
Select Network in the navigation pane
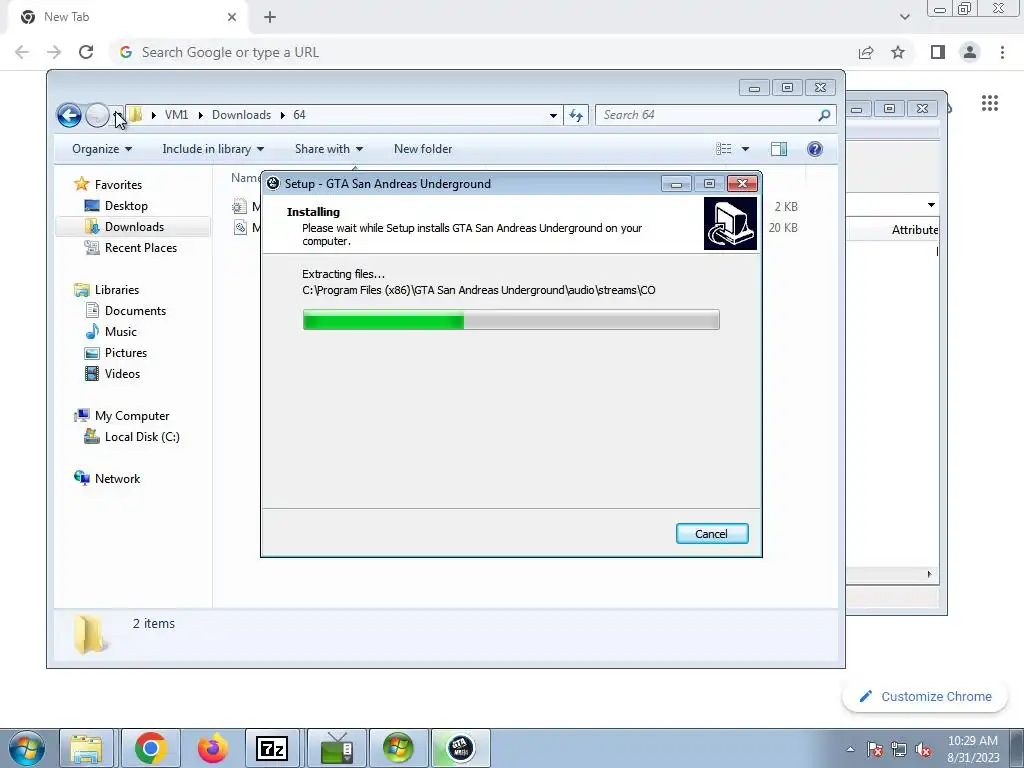tap(117, 479)
